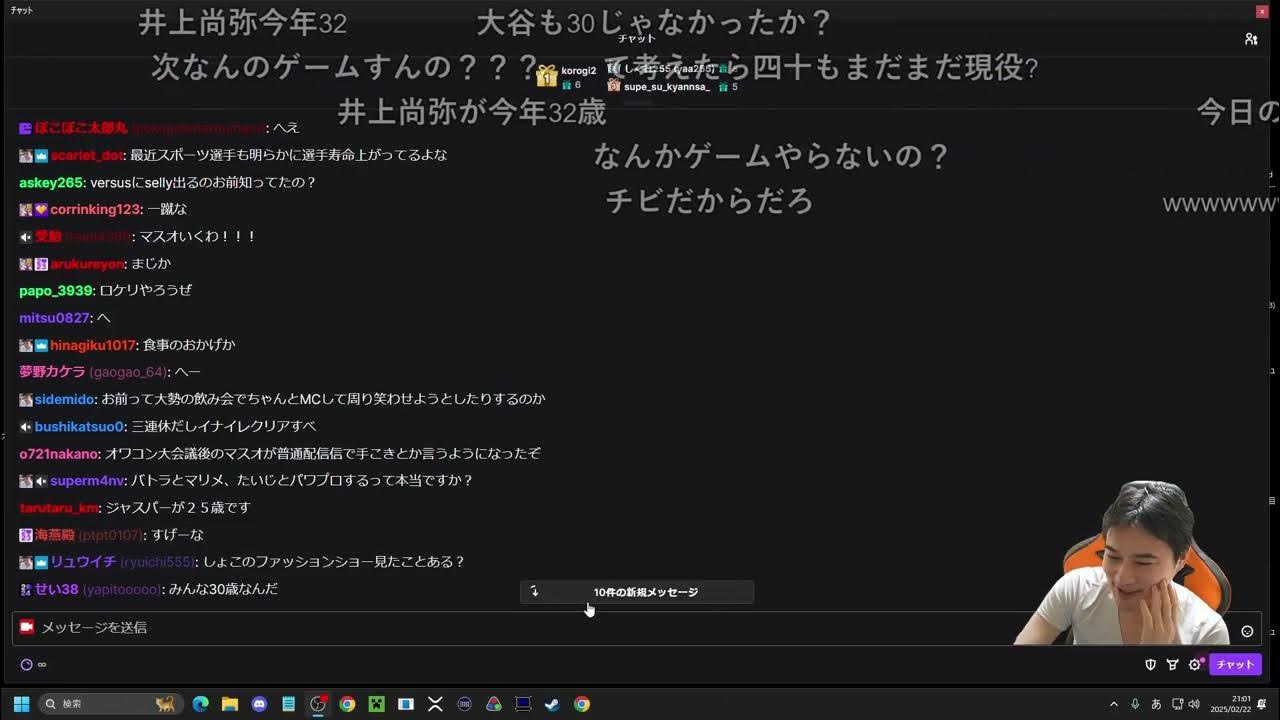Viewport: 1280px width, 720px height.
Task: Click the red icon left of message field
Action: pyautogui.click(x=27, y=627)
